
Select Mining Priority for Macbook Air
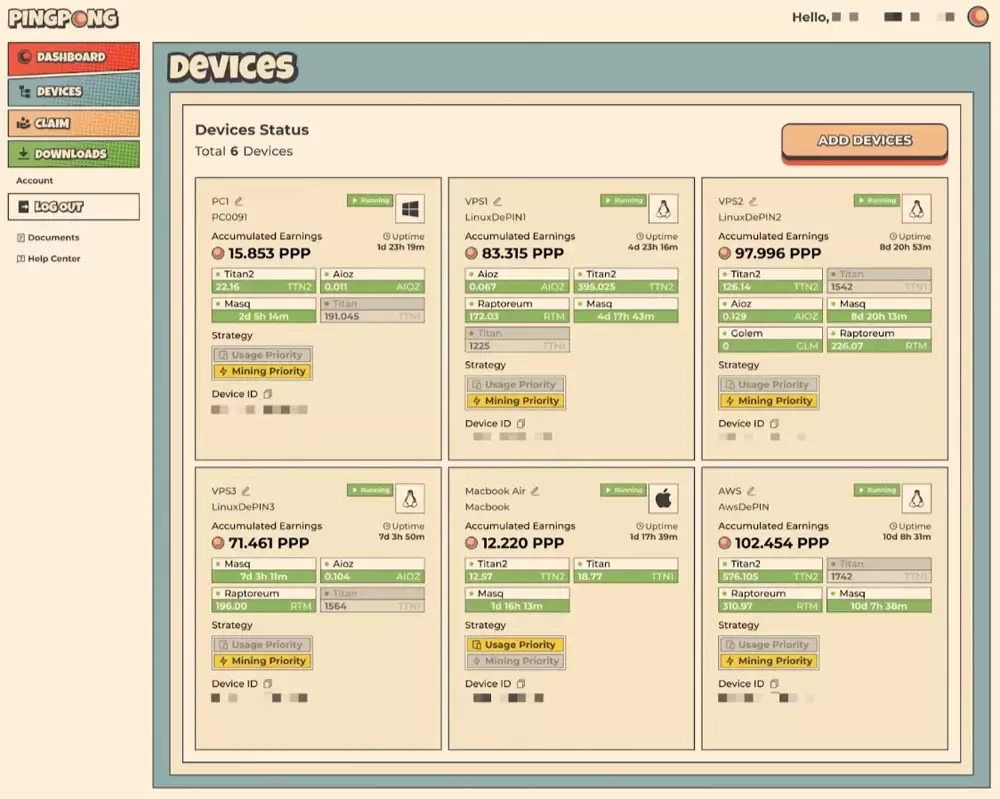515,661
